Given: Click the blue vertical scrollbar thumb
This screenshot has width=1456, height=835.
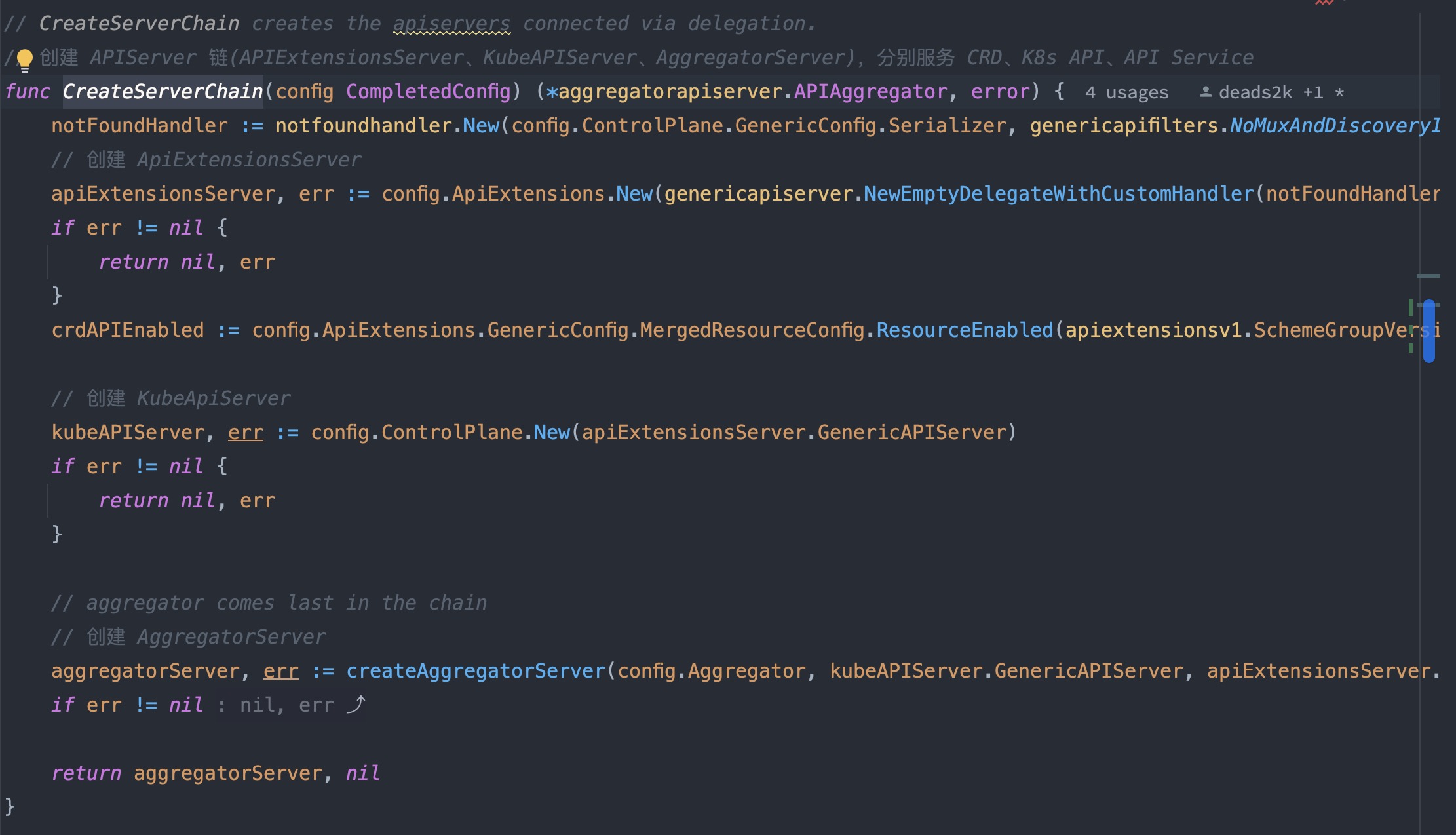Looking at the screenshot, I should (x=1429, y=331).
